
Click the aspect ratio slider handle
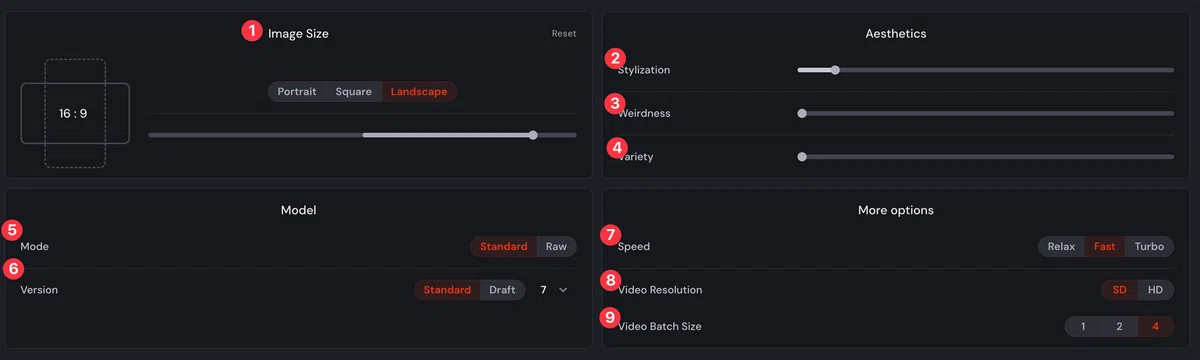tap(533, 134)
